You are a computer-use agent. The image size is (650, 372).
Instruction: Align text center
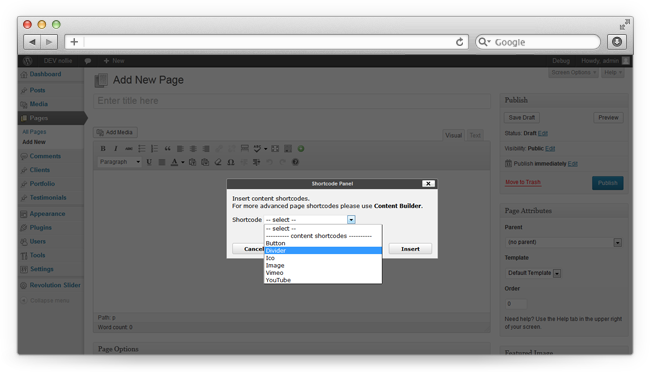pyautogui.click(x=193, y=148)
